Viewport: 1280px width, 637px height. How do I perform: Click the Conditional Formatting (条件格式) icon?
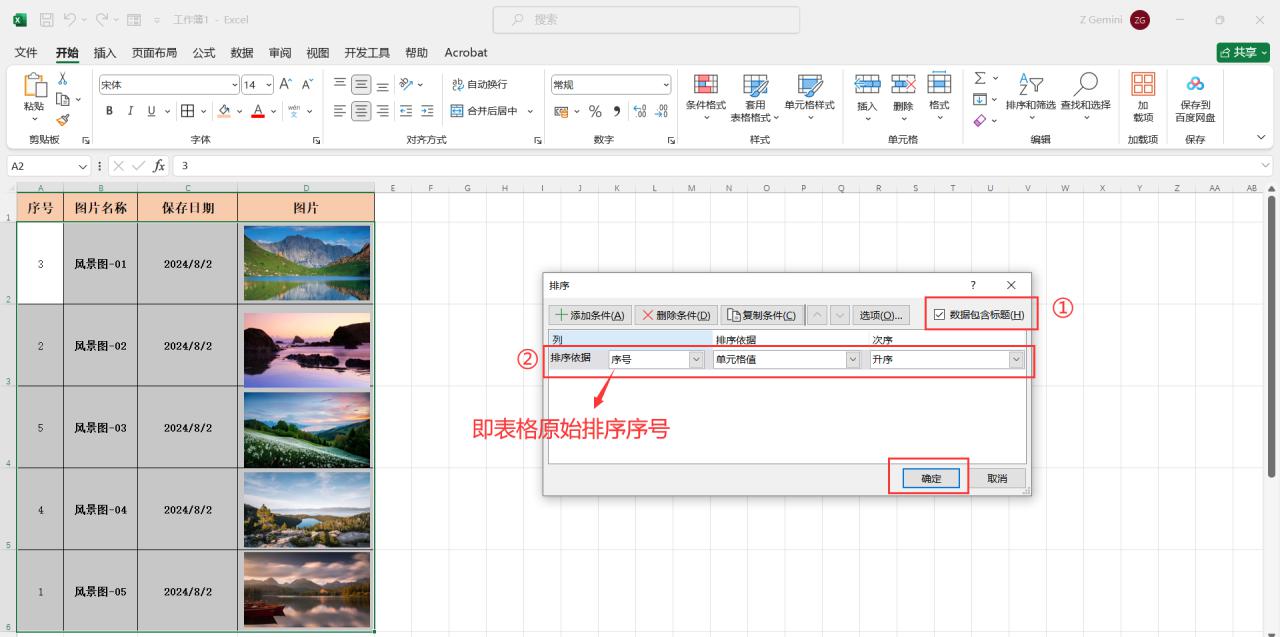tap(706, 84)
